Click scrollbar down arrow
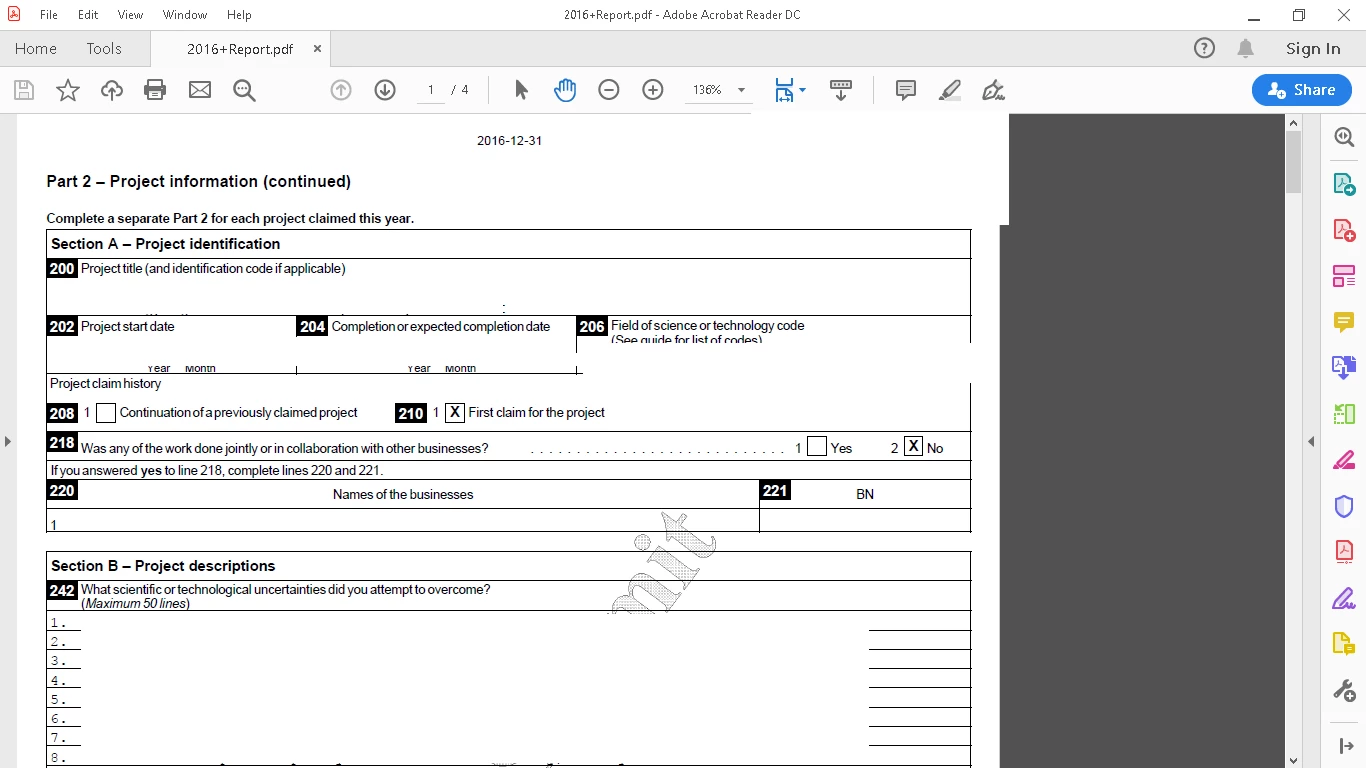The image size is (1366, 768). pyautogui.click(x=1293, y=760)
